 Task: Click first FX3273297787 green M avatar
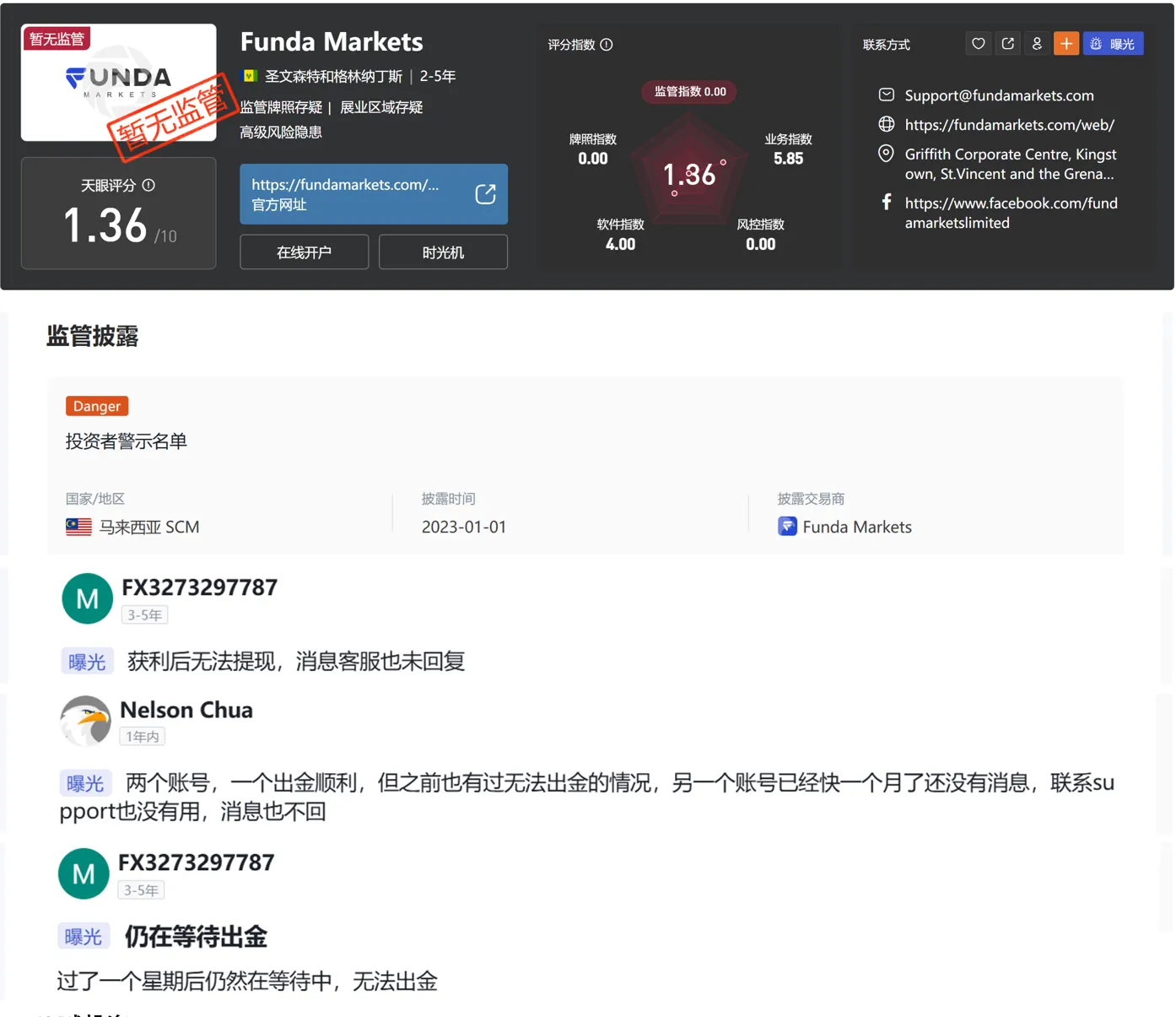click(x=88, y=598)
